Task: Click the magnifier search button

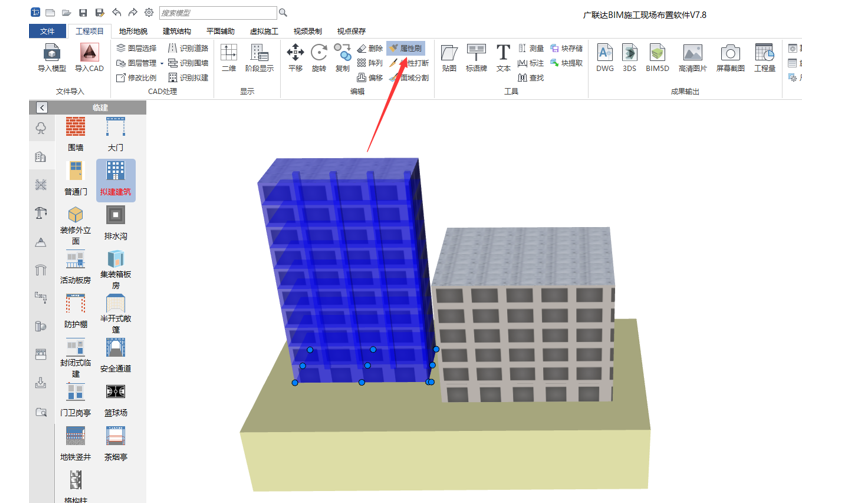Action: click(x=283, y=13)
